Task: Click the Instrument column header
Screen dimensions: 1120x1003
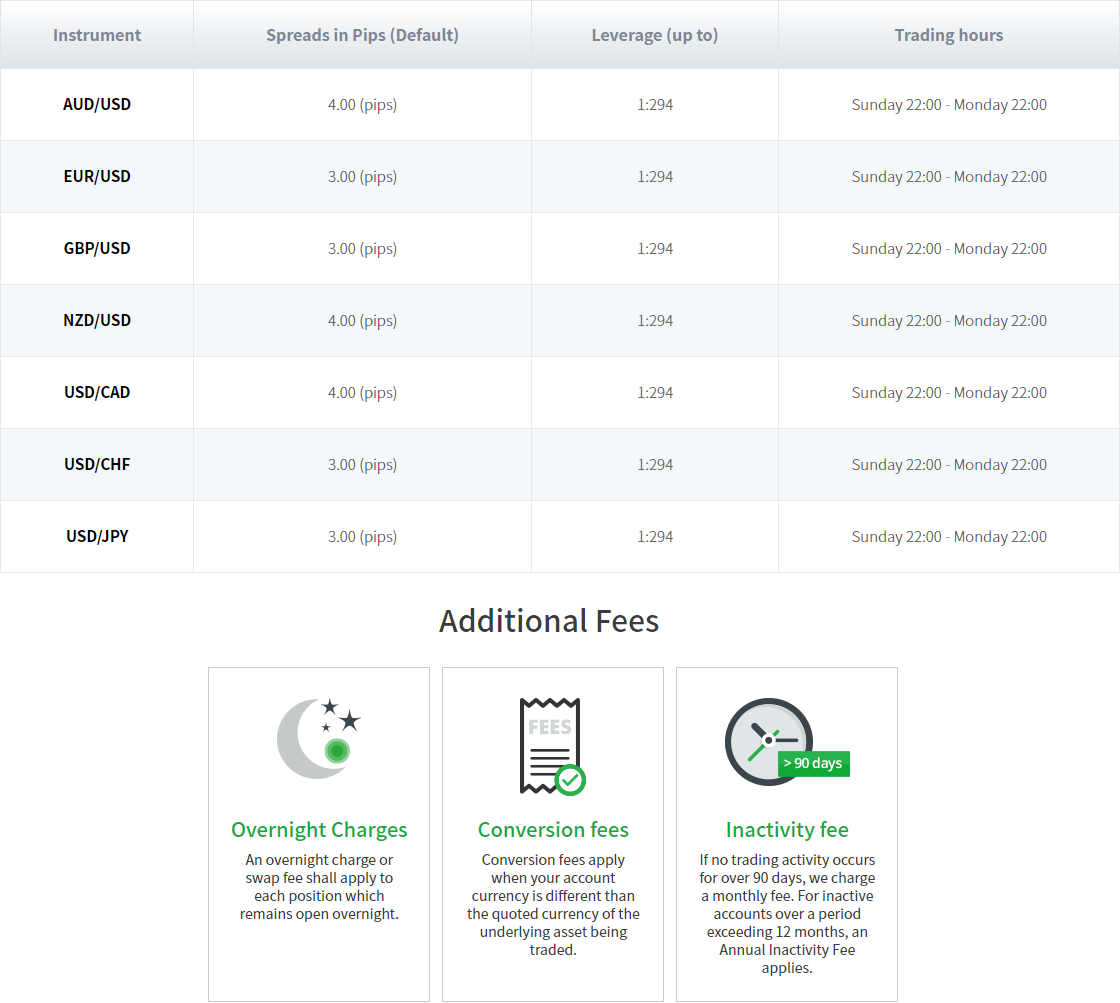Action: pyautogui.click(x=97, y=35)
